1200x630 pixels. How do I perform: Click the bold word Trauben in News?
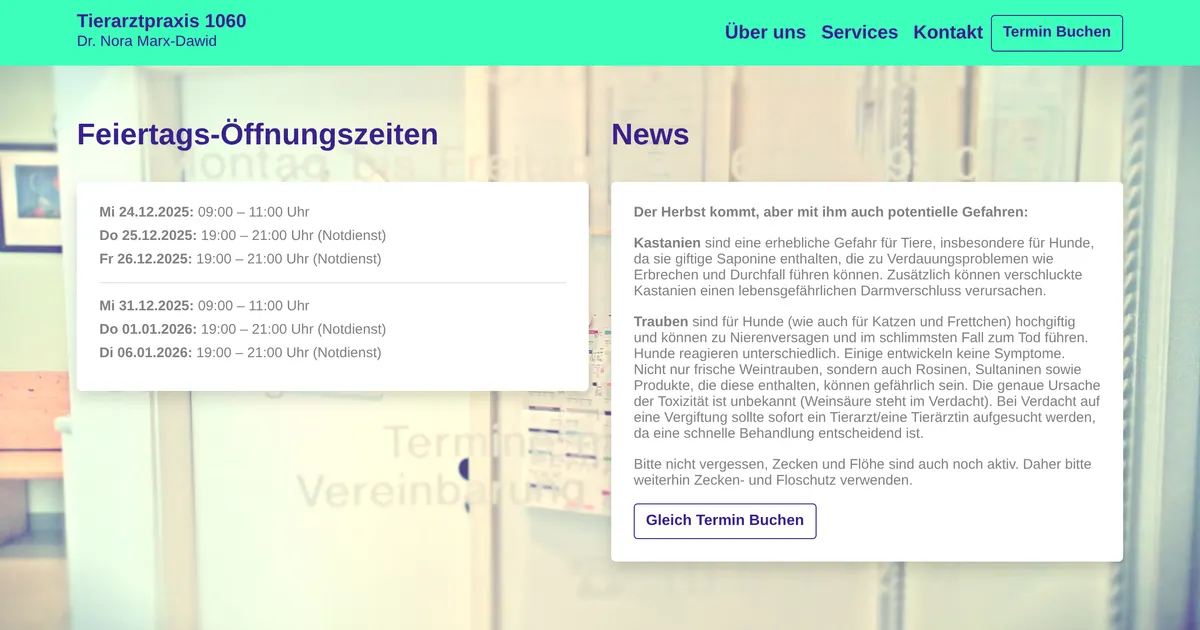(661, 321)
